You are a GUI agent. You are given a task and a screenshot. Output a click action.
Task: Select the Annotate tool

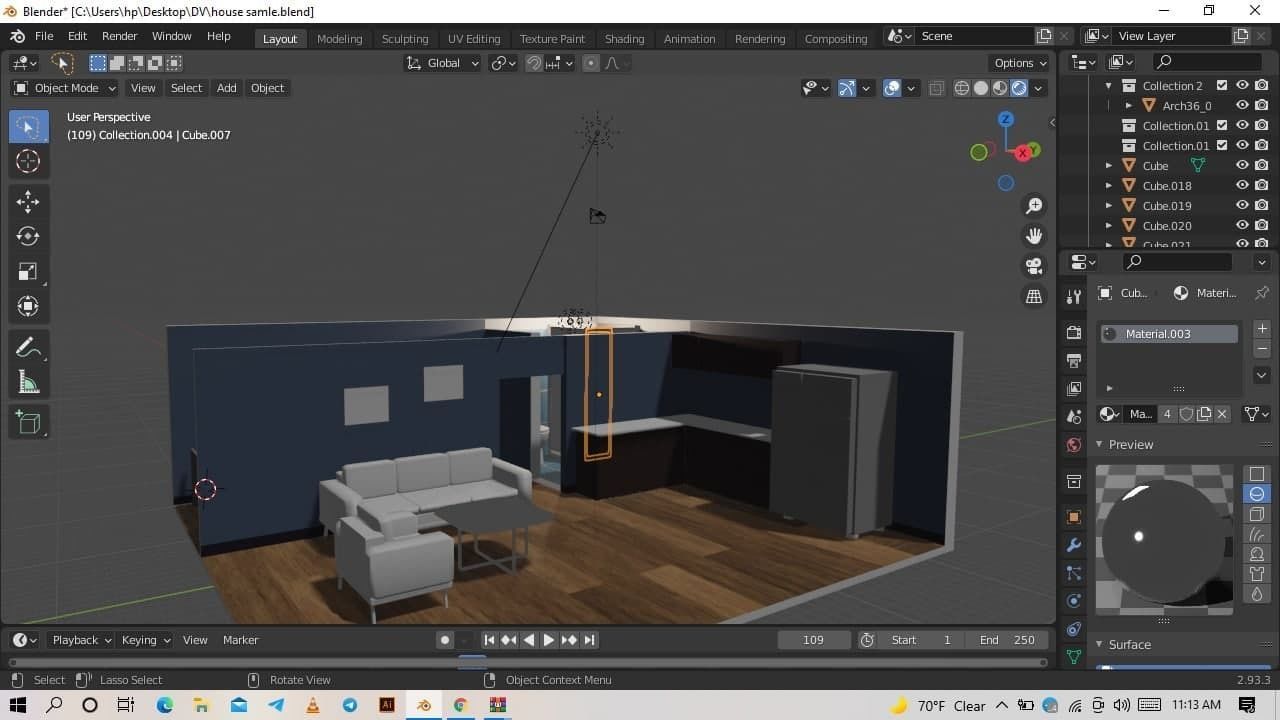(x=28, y=346)
